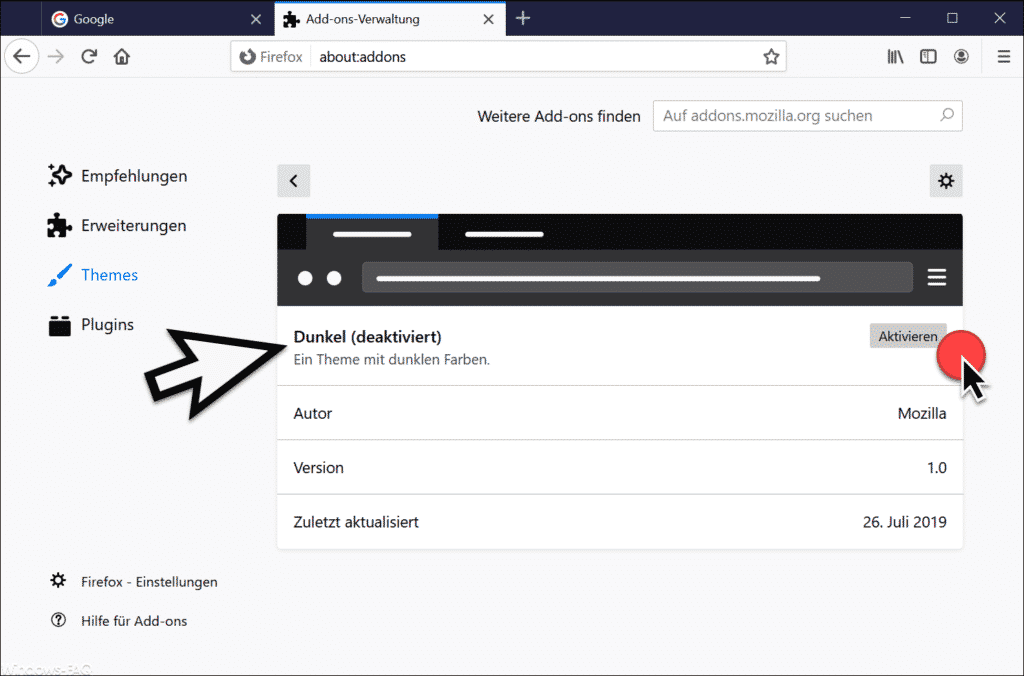This screenshot has width=1024, height=676.
Task: Click the Dunkel (deaktiviert) title
Action: pyautogui.click(x=367, y=337)
